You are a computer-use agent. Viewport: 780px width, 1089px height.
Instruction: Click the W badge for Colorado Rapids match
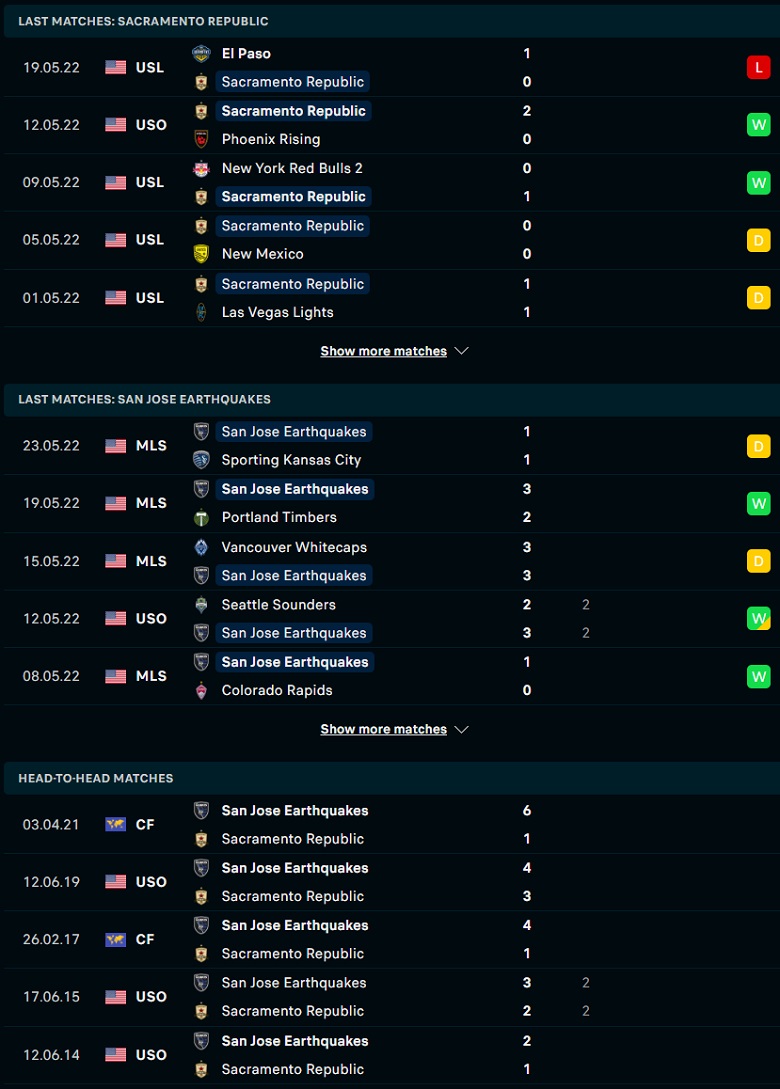(x=758, y=676)
